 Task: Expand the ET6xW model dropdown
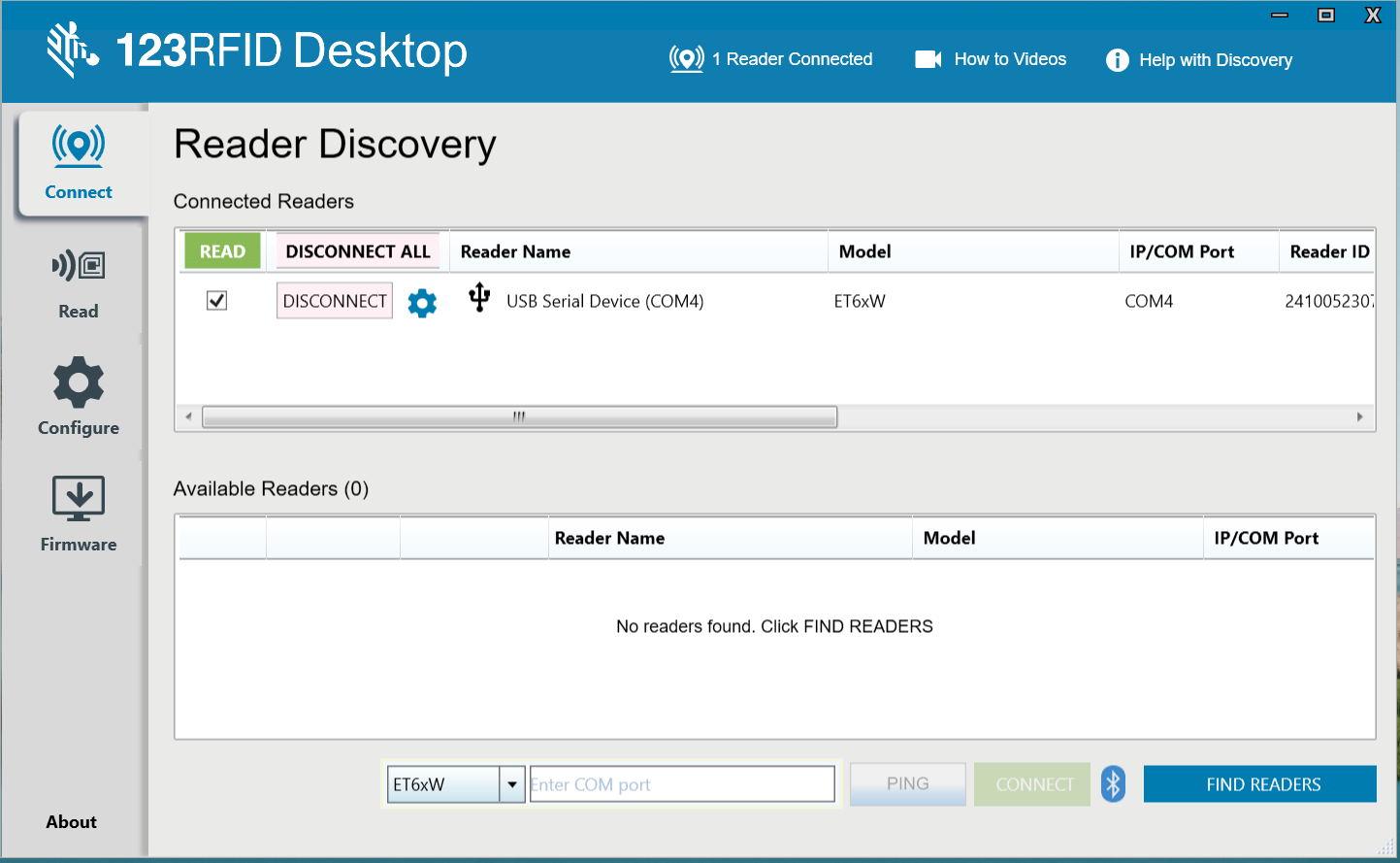click(512, 784)
